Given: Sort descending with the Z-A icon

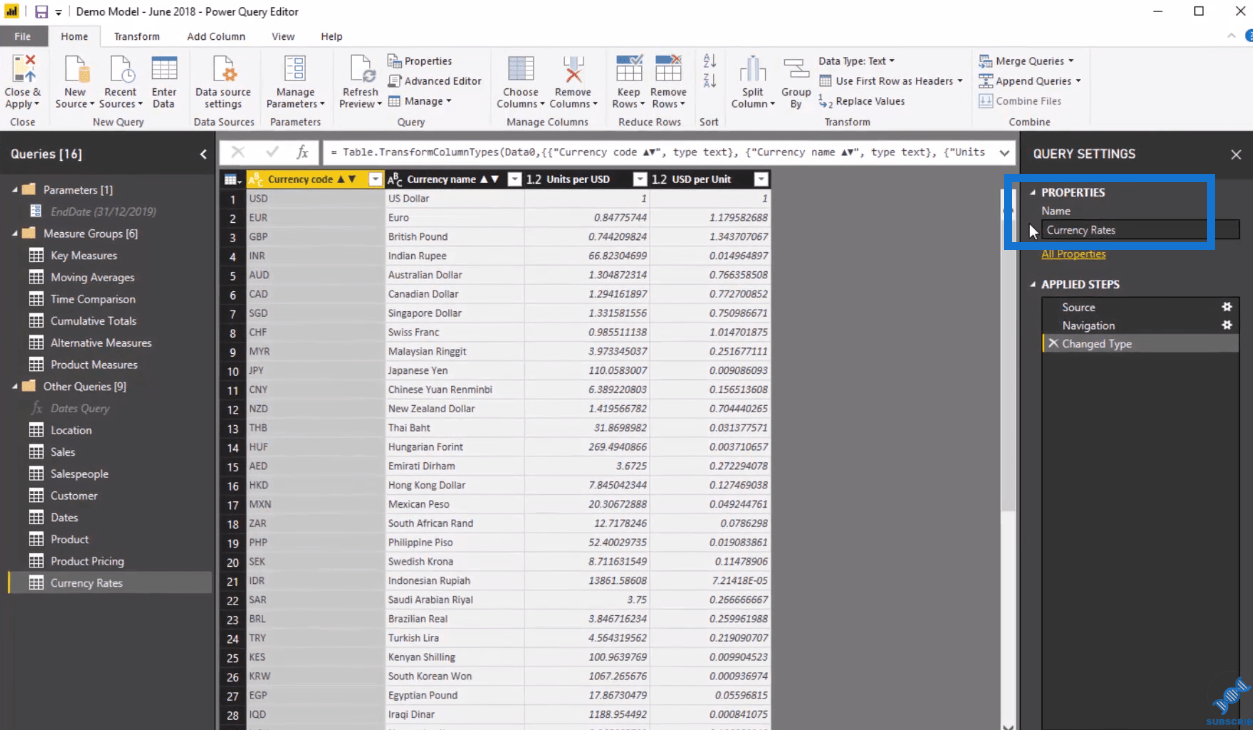Looking at the screenshot, I should pyautogui.click(x=710, y=81).
